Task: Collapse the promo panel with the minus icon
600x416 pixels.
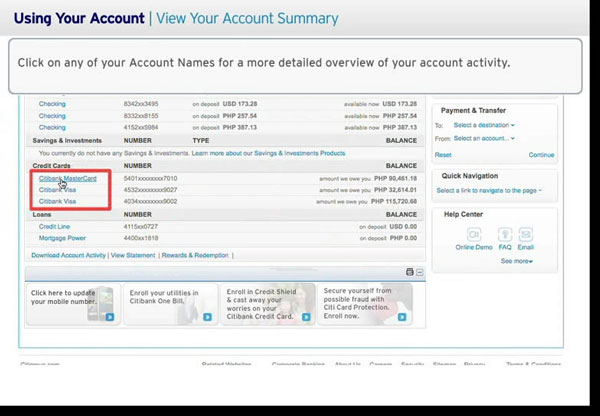Action: click(419, 272)
